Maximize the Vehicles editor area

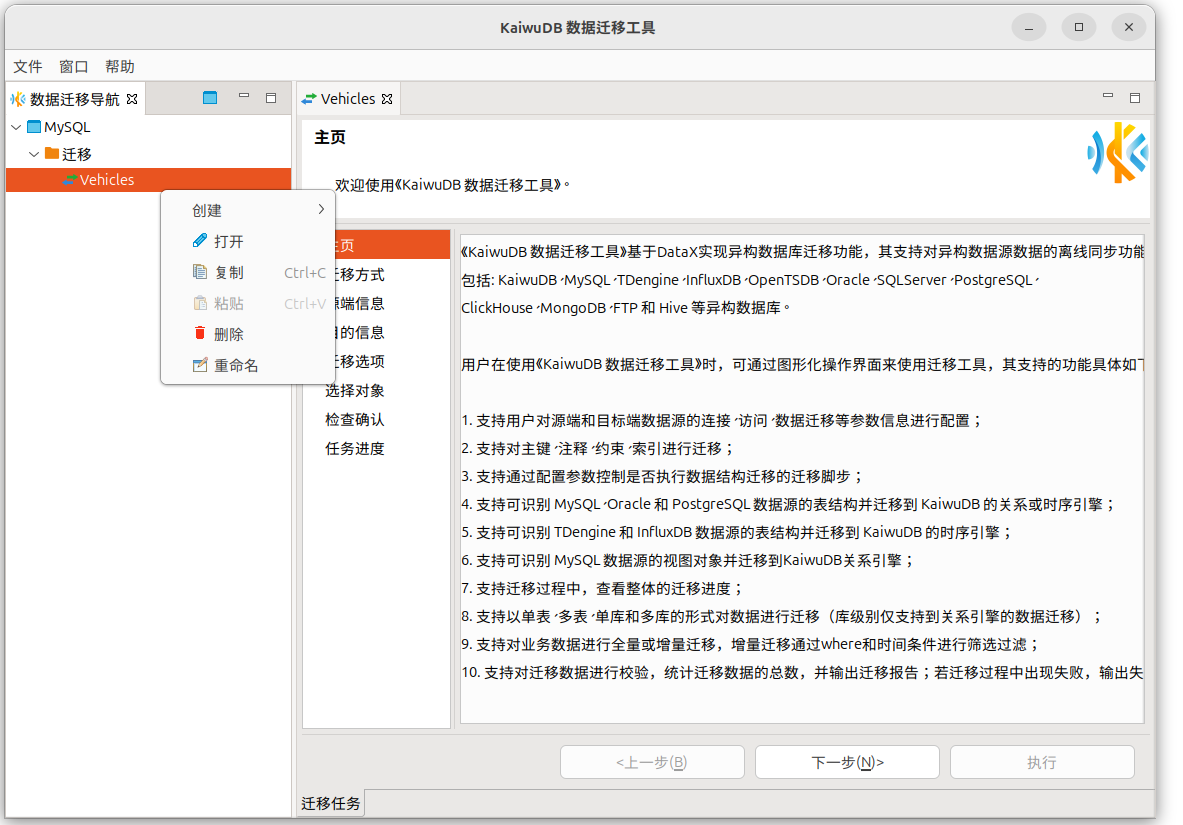[x=1135, y=98]
